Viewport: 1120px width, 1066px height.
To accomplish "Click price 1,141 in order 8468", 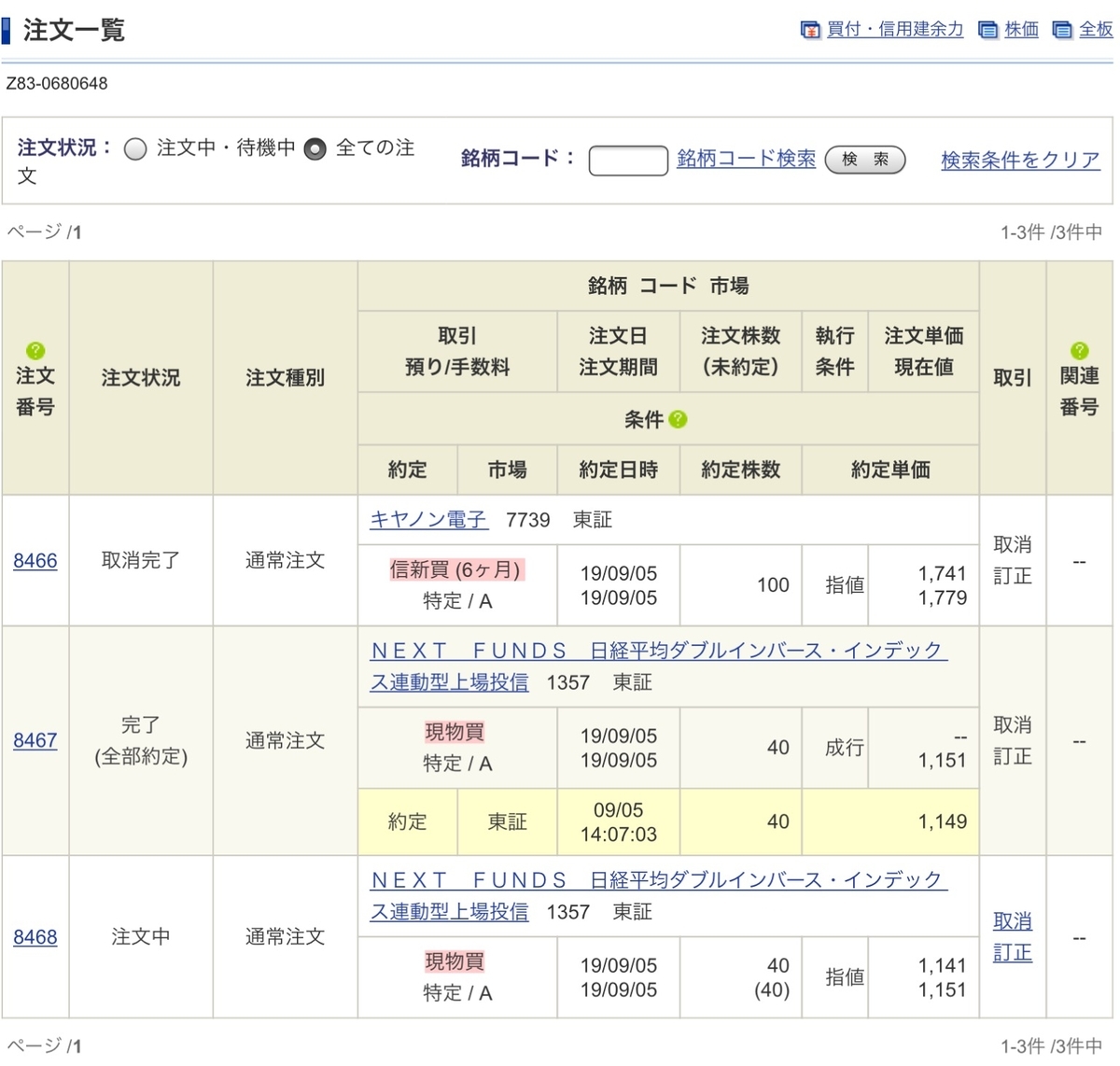I will pos(943,965).
